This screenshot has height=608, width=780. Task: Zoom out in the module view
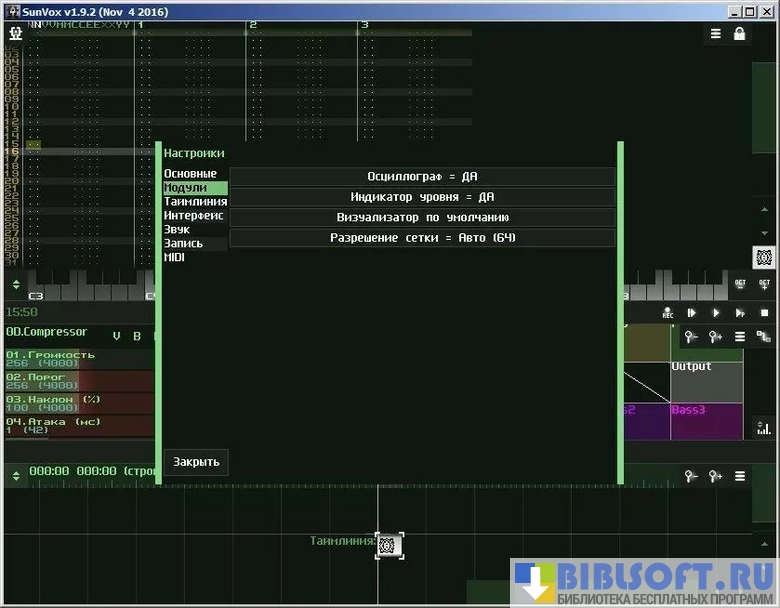[691, 337]
